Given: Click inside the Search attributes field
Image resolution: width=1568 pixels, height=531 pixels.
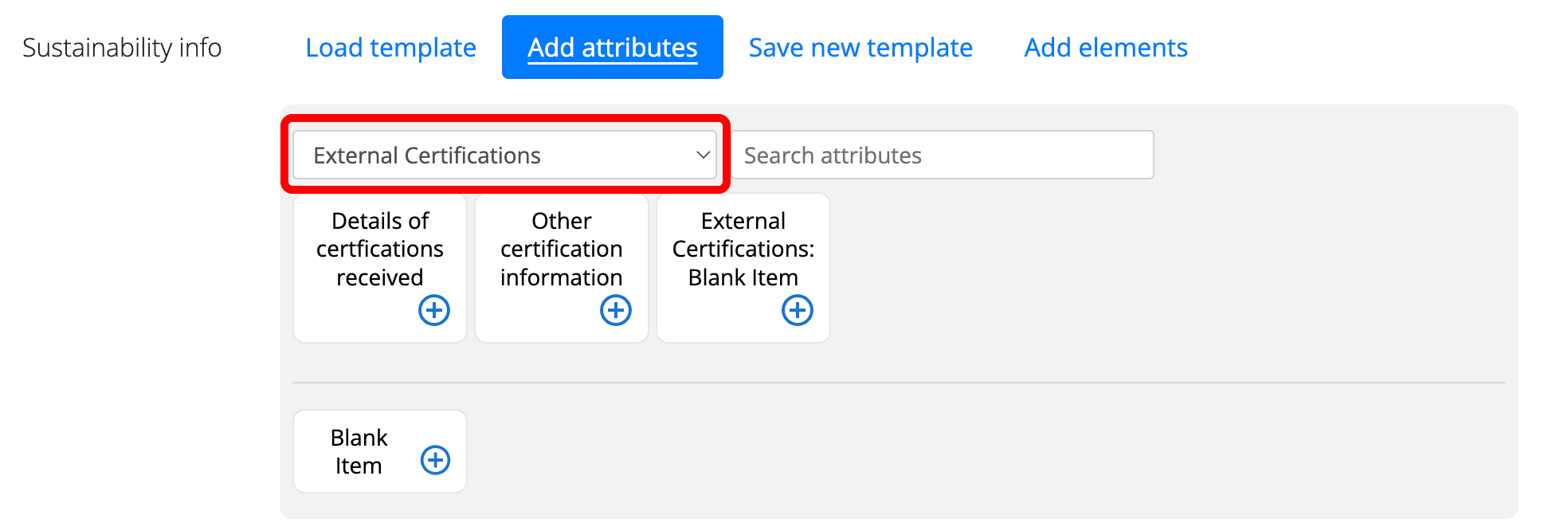Looking at the screenshot, I should point(944,155).
